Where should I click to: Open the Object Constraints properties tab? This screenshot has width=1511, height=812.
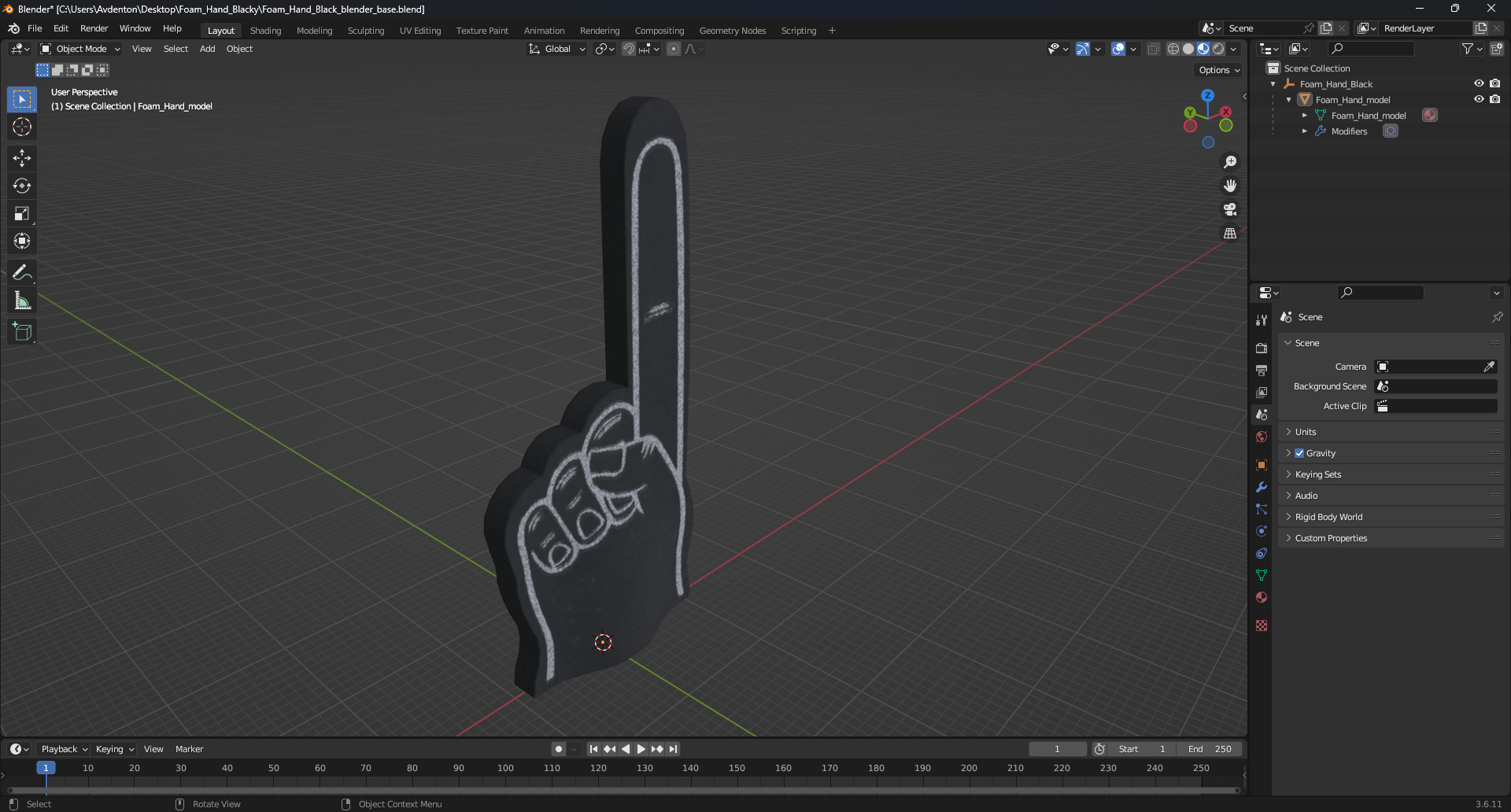point(1262,553)
